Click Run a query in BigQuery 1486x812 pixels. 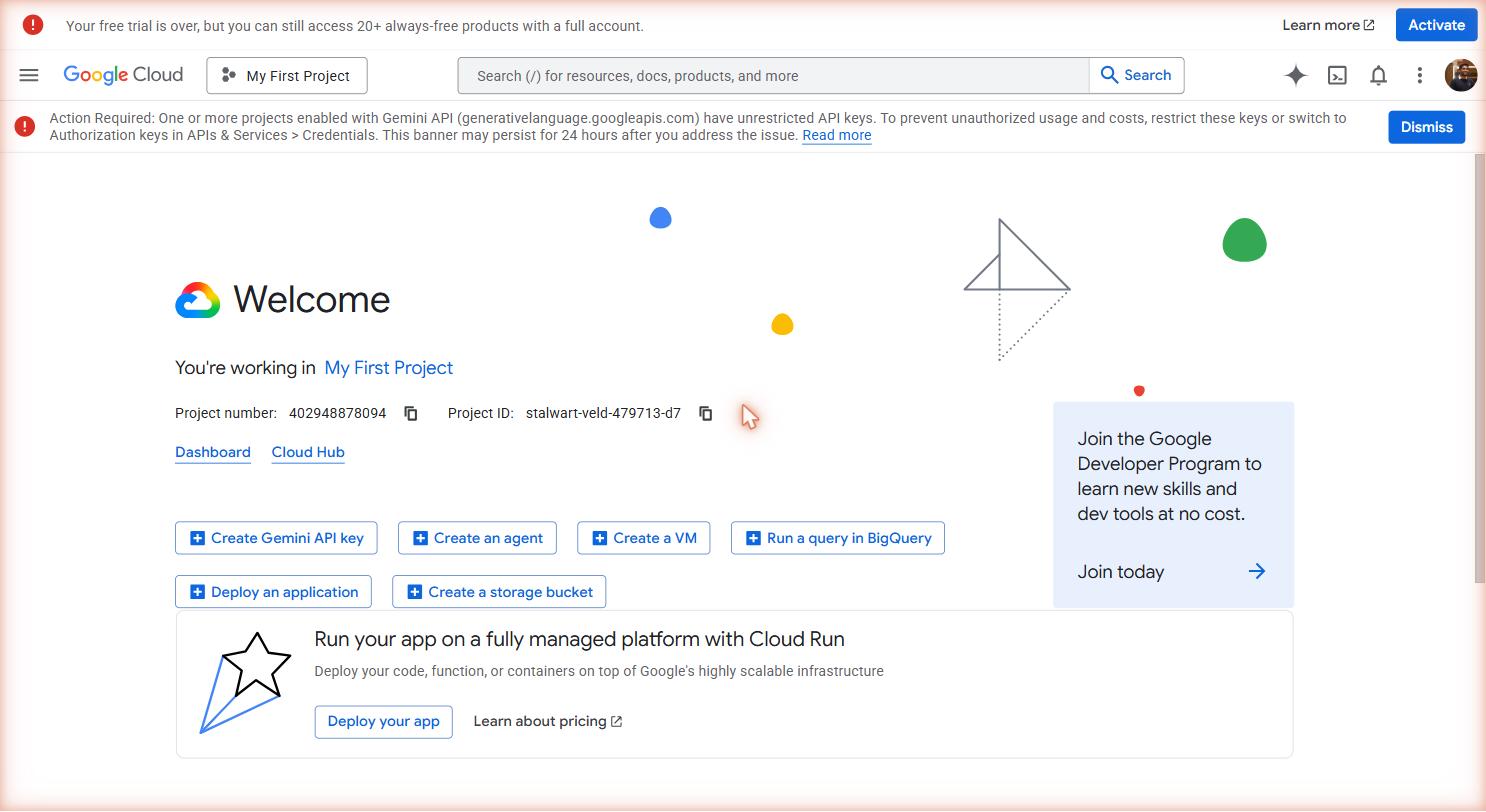(x=837, y=538)
